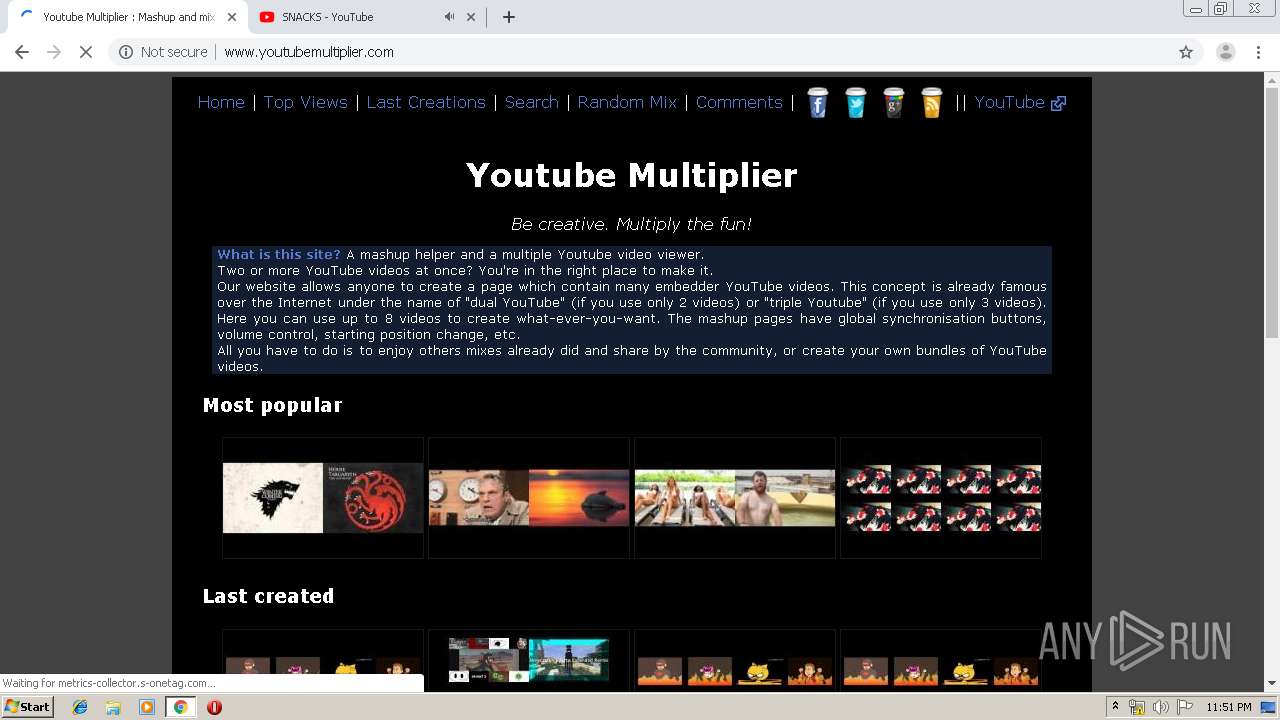1280x720 pixels.
Task: Show hidden system tray icons
Action: pyautogui.click(x=1116, y=707)
